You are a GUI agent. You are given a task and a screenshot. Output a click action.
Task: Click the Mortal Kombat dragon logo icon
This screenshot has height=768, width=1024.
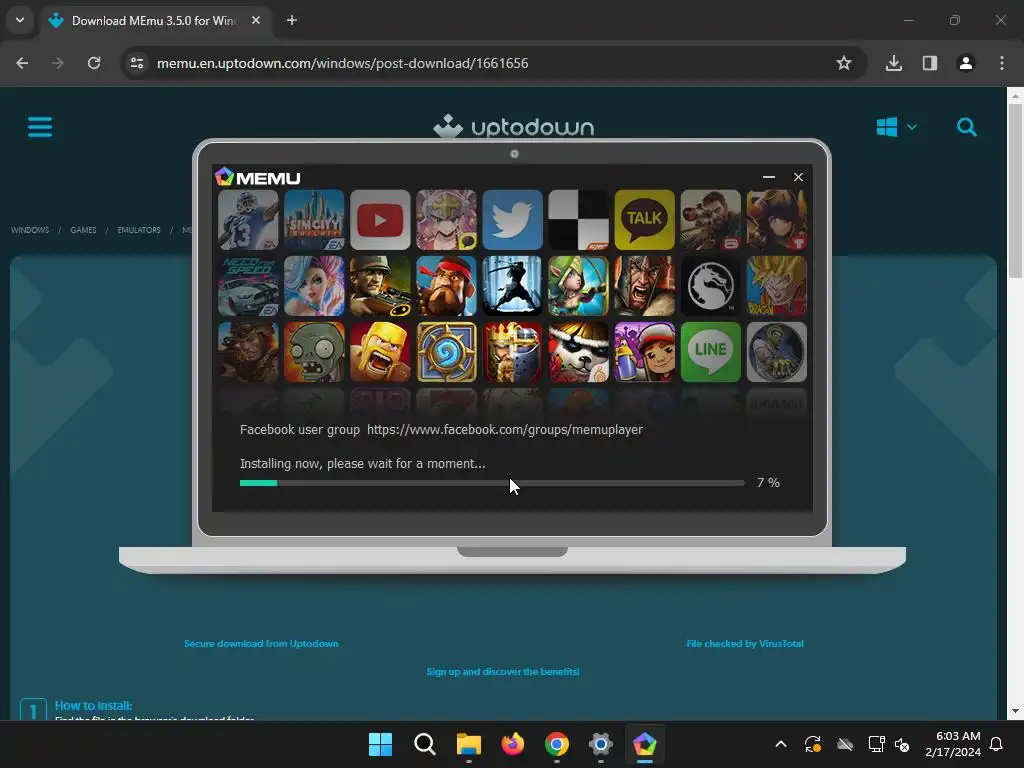coord(711,286)
